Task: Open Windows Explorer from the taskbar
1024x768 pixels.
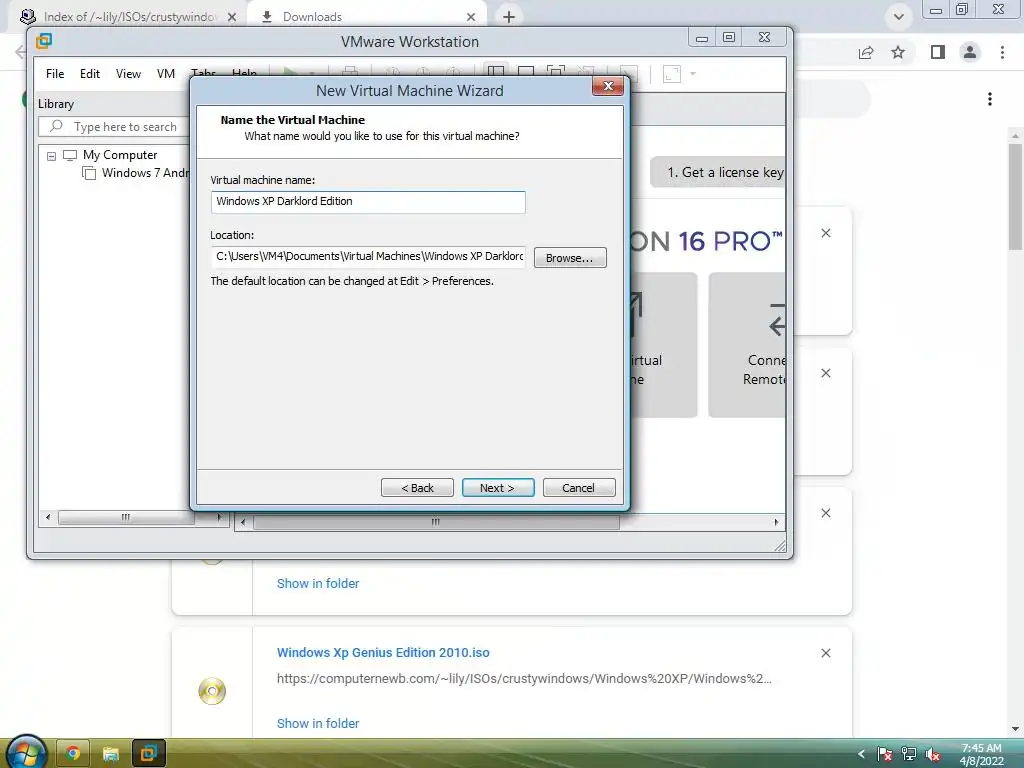Action: point(111,754)
